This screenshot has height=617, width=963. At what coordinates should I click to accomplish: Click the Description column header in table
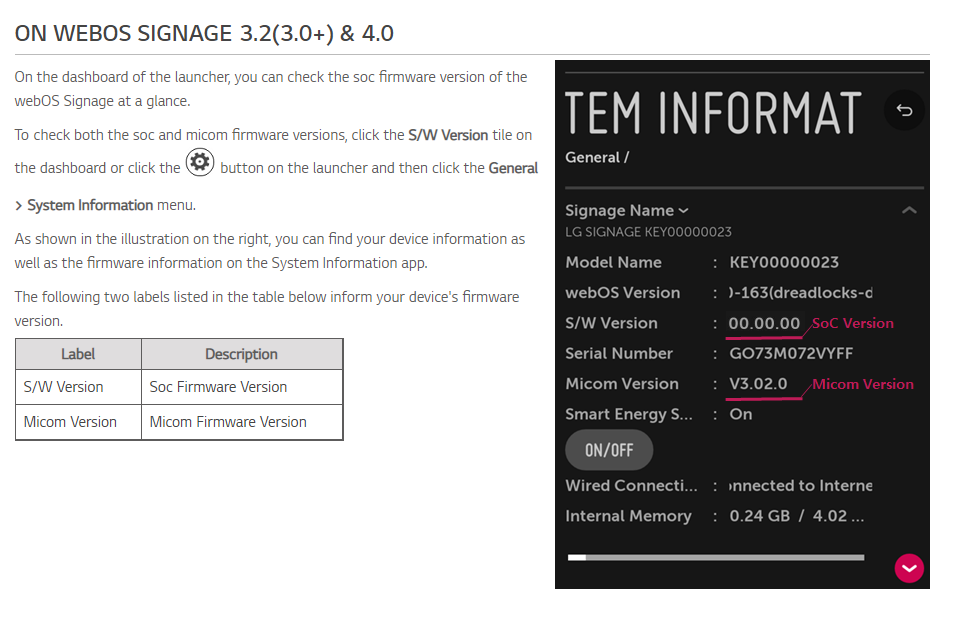coord(241,354)
